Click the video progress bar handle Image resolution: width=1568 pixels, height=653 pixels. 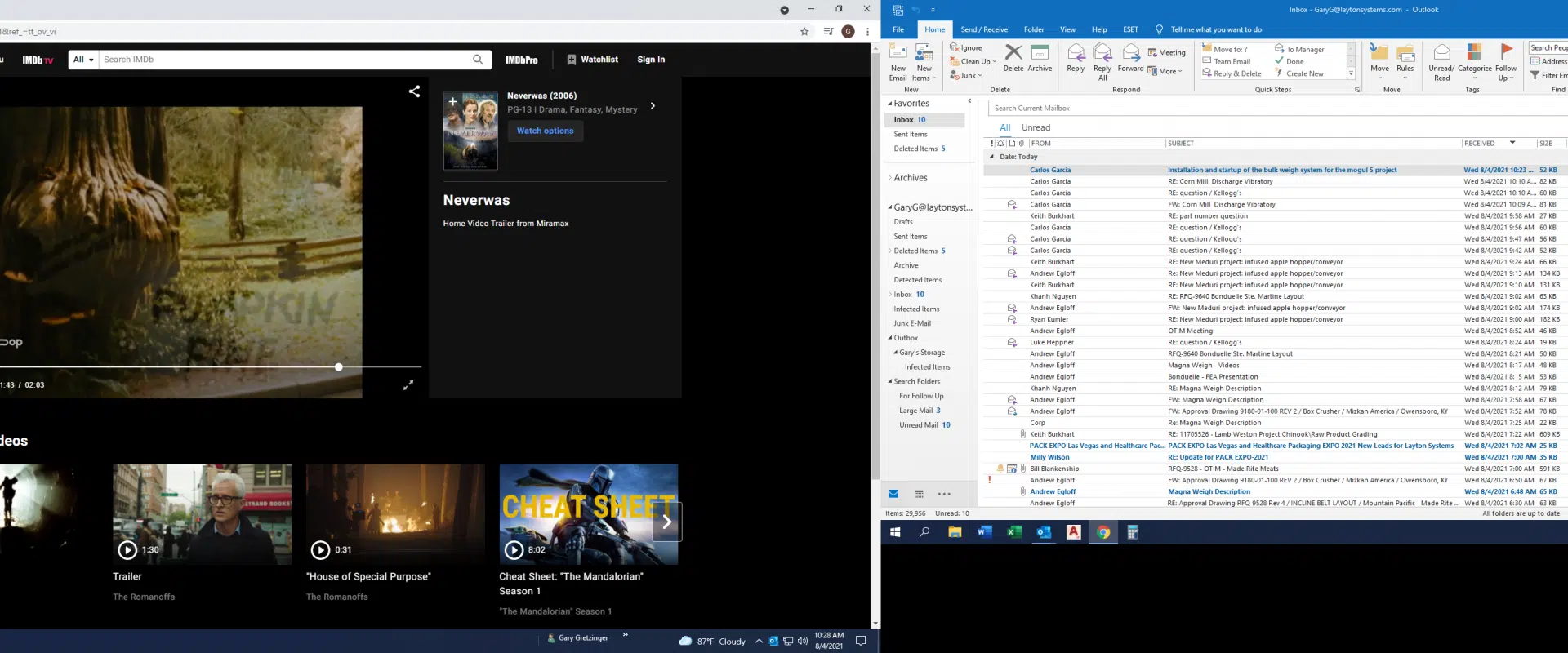coord(339,367)
